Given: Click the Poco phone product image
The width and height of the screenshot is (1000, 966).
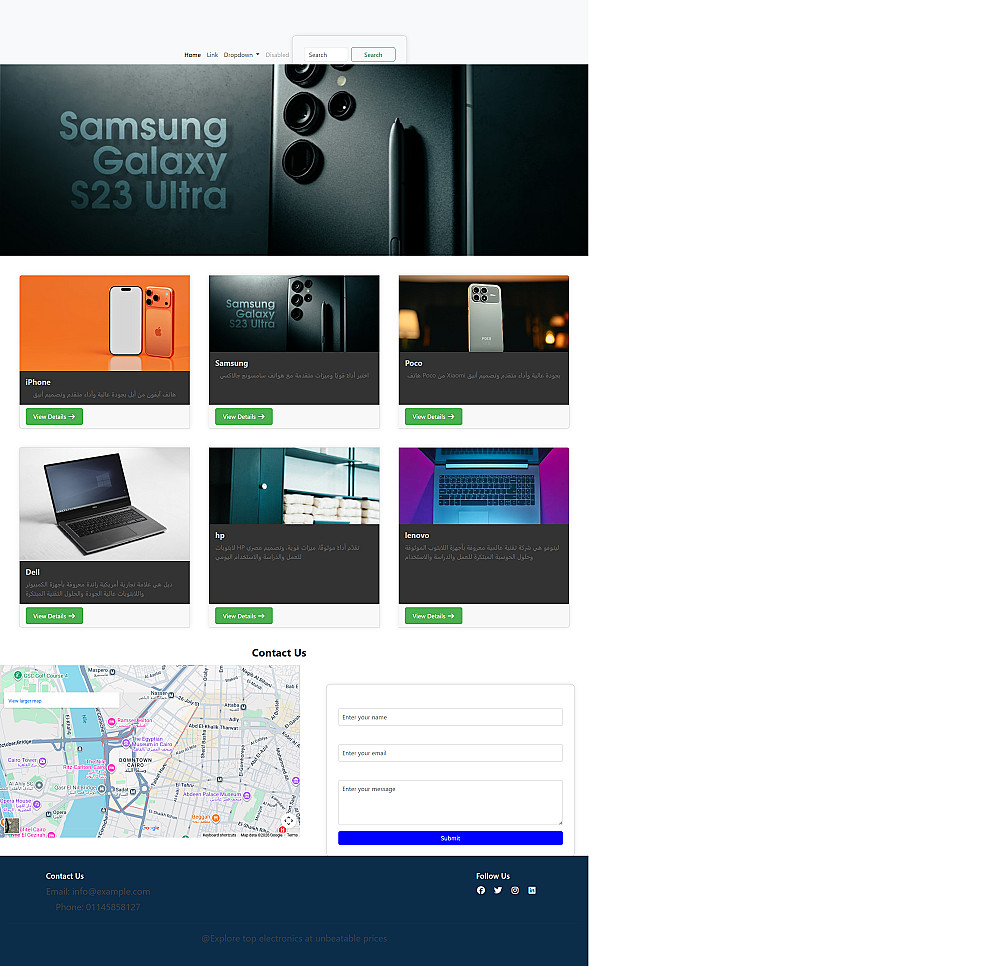Looking at the screenshot, I should [x=483, y=314].
